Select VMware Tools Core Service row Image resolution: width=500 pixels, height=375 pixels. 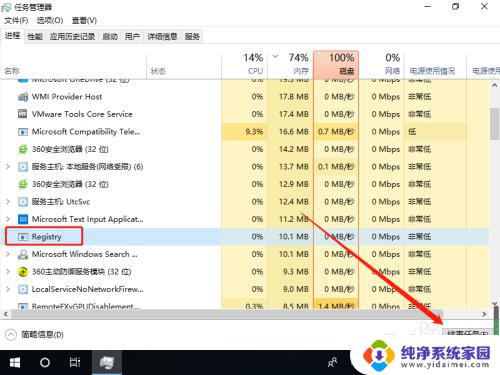245,114
